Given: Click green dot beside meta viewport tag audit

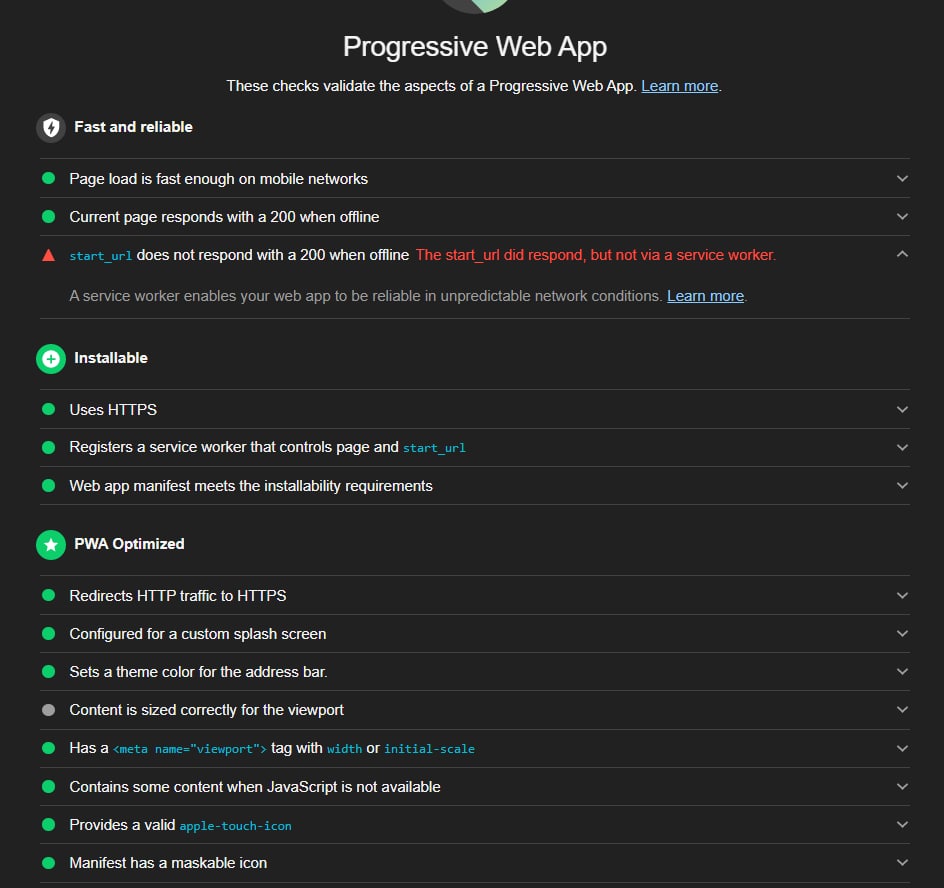Looking at the screenshot, I should [x=49, y=748].
